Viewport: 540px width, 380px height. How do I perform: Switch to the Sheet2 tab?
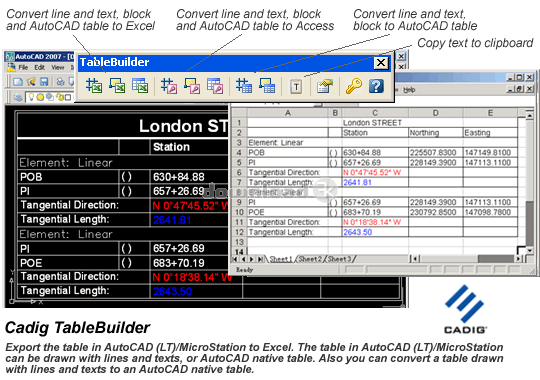(x=310, y=259)
